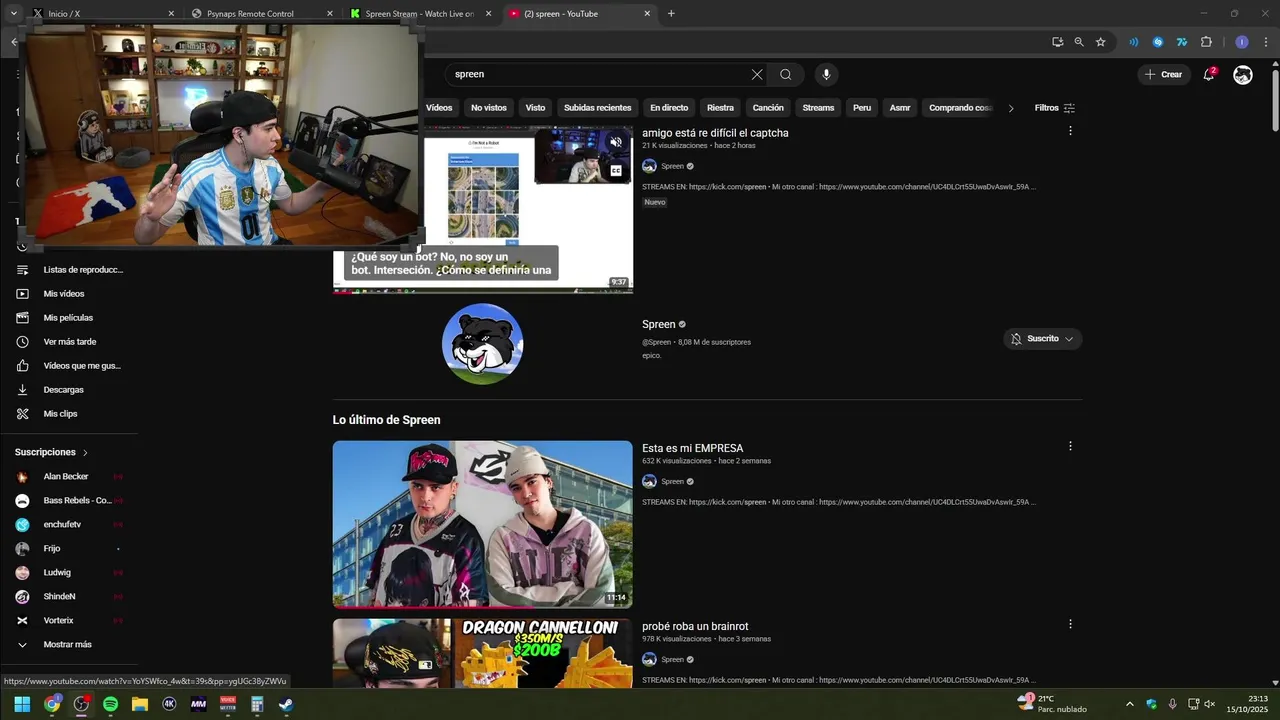The height and width of the screenshot is (720, 1280).
Task: Expand the Suscripciones section chevron
Action: click(x=85, y=453)
